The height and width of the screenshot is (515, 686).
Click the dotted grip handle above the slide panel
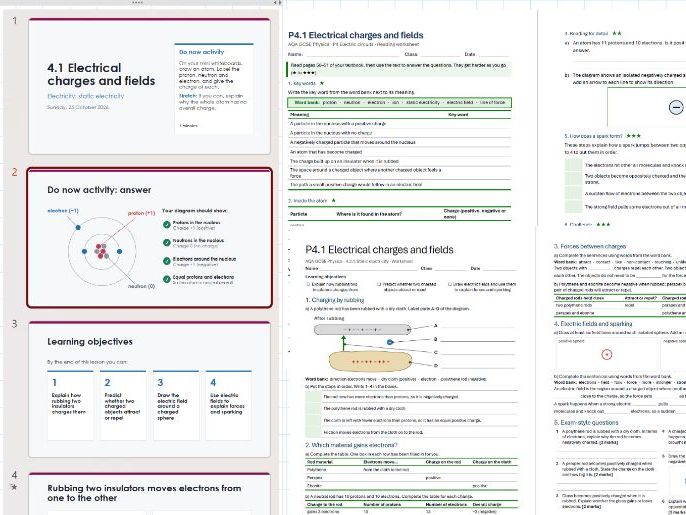point(137,3)
